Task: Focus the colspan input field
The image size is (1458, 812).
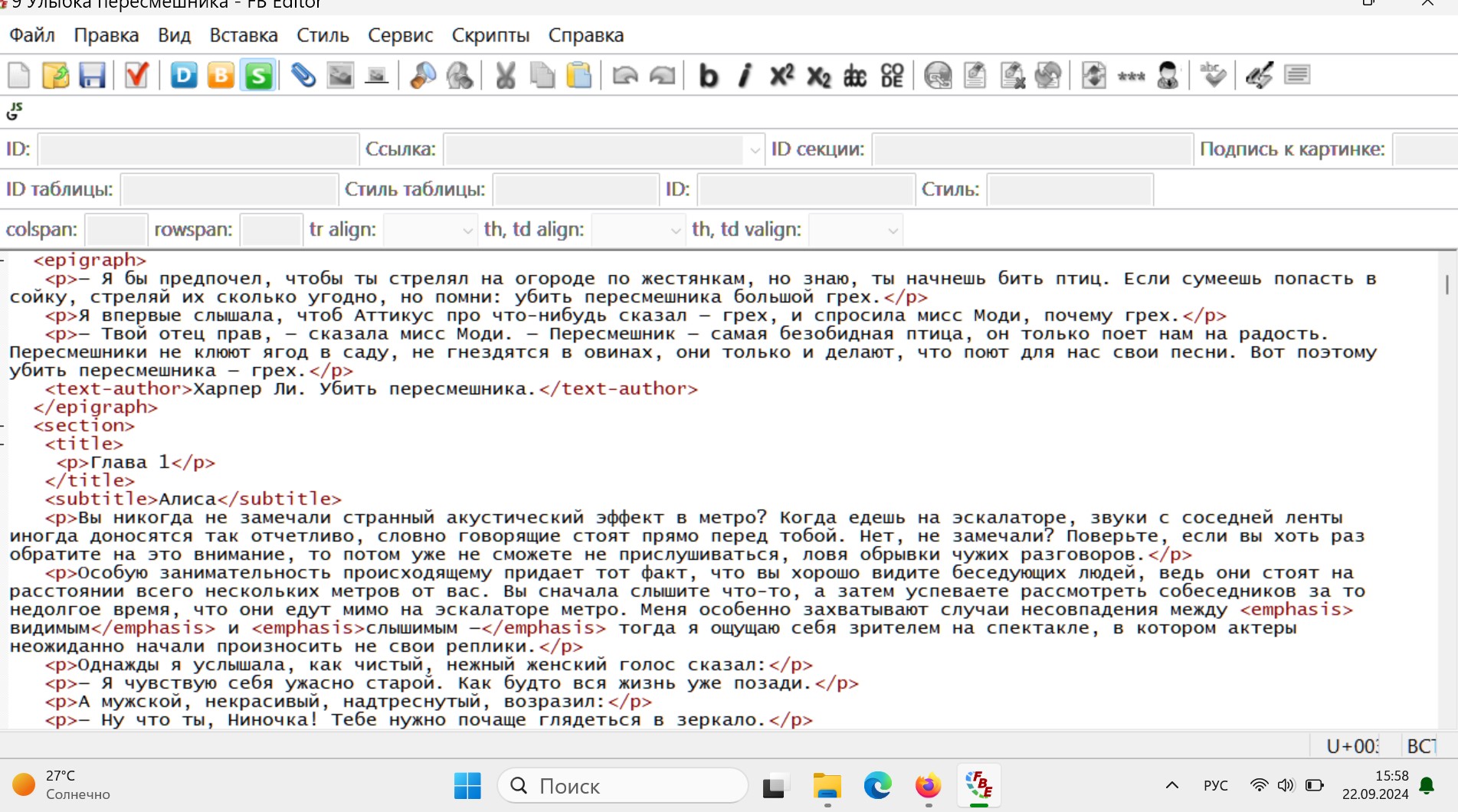Action: tap(116, 230)
